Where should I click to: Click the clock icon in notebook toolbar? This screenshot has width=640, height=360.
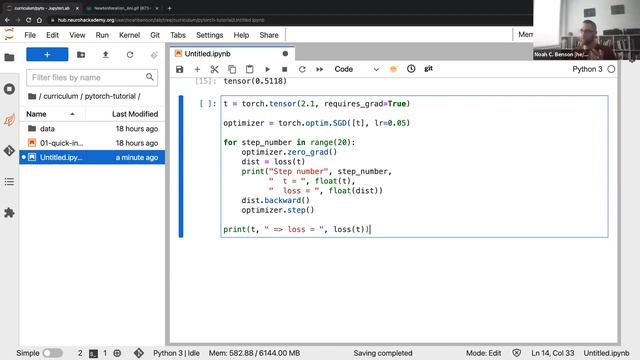[x=411, y=69]
